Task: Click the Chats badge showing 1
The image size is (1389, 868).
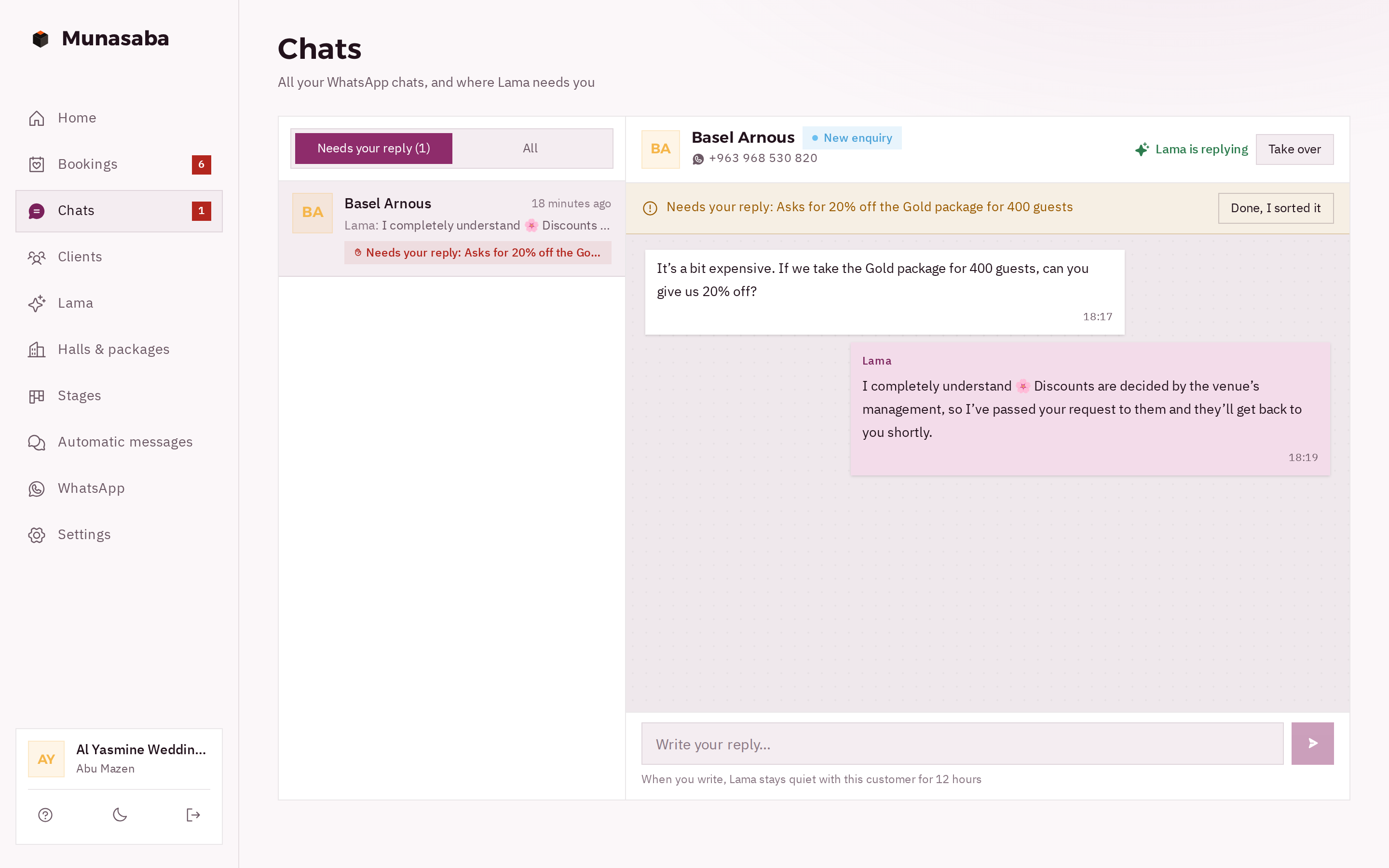Action: pos(202,211)
